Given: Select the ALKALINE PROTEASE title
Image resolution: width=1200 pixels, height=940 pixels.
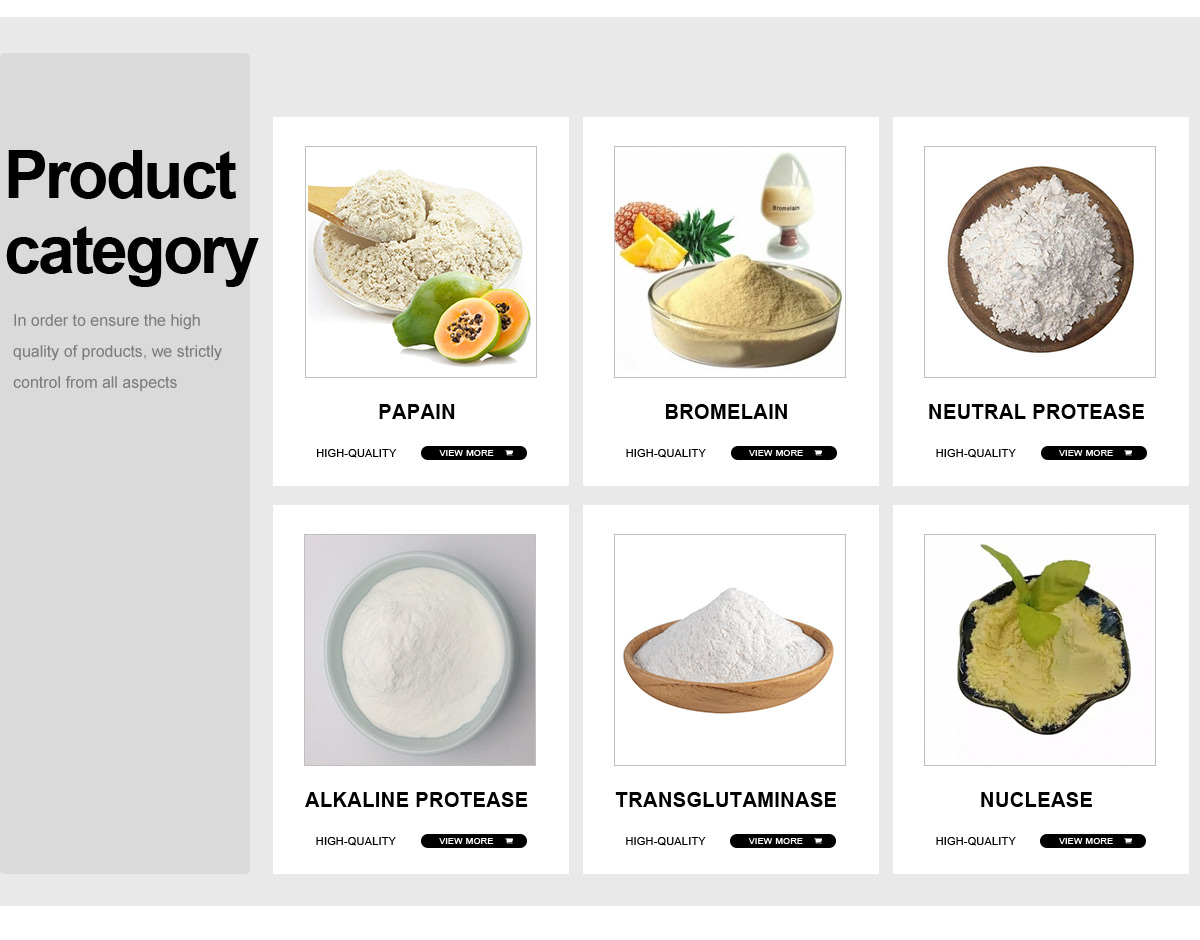Looking at the screenshot, I should point(416,800).
